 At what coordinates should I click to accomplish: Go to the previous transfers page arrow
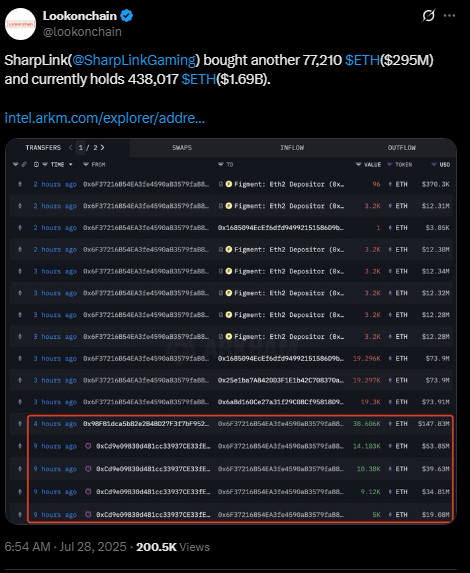coord(71,148)
